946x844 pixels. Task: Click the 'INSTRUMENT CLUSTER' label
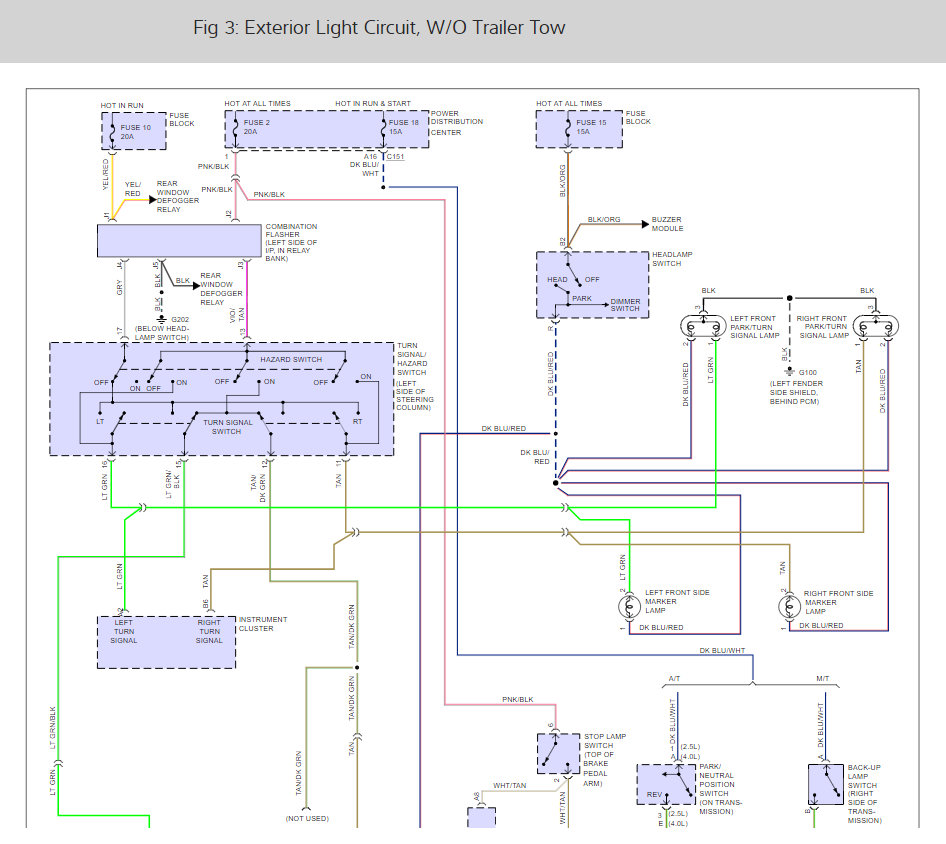pyautogui.click(x=263, y=624)
